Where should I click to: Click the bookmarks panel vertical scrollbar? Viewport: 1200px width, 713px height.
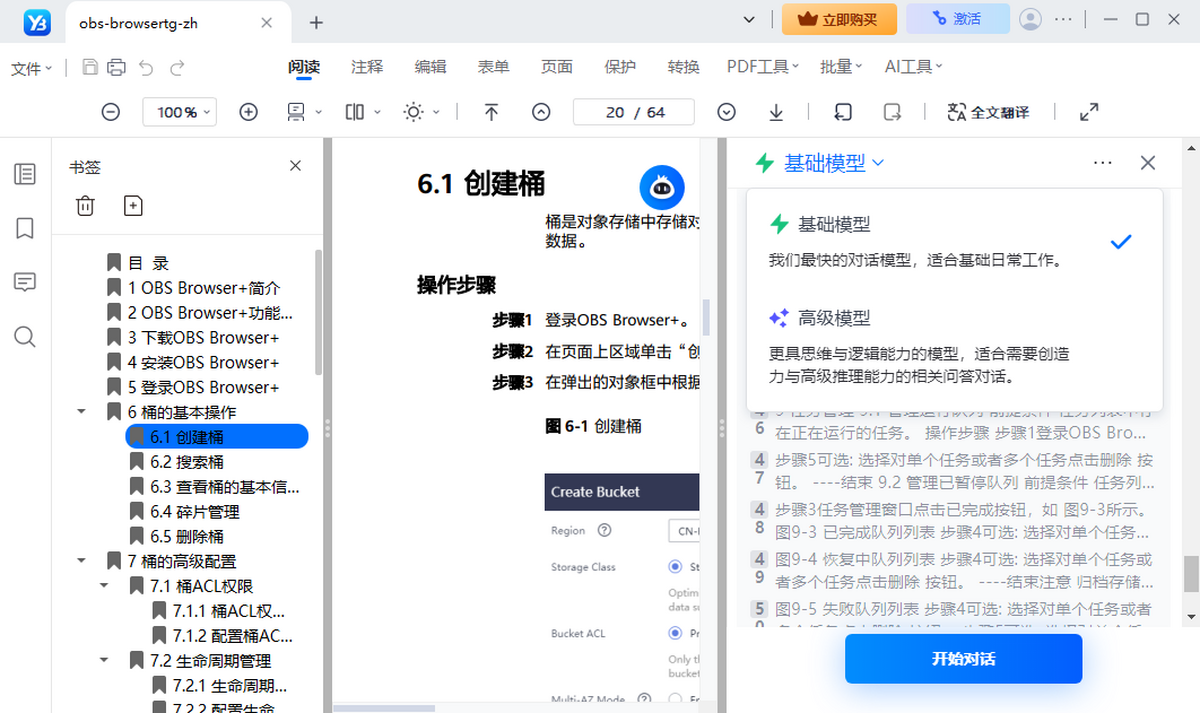319,312
